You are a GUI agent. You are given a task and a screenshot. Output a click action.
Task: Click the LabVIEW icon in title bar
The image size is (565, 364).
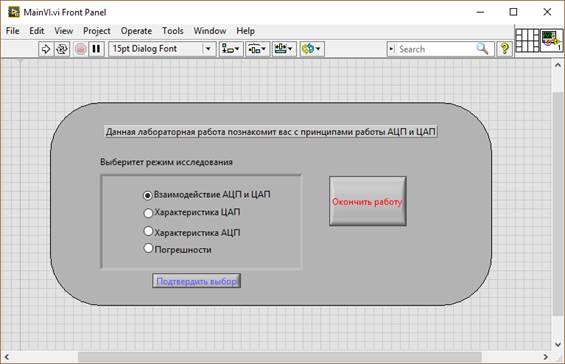tap(14, 12)
